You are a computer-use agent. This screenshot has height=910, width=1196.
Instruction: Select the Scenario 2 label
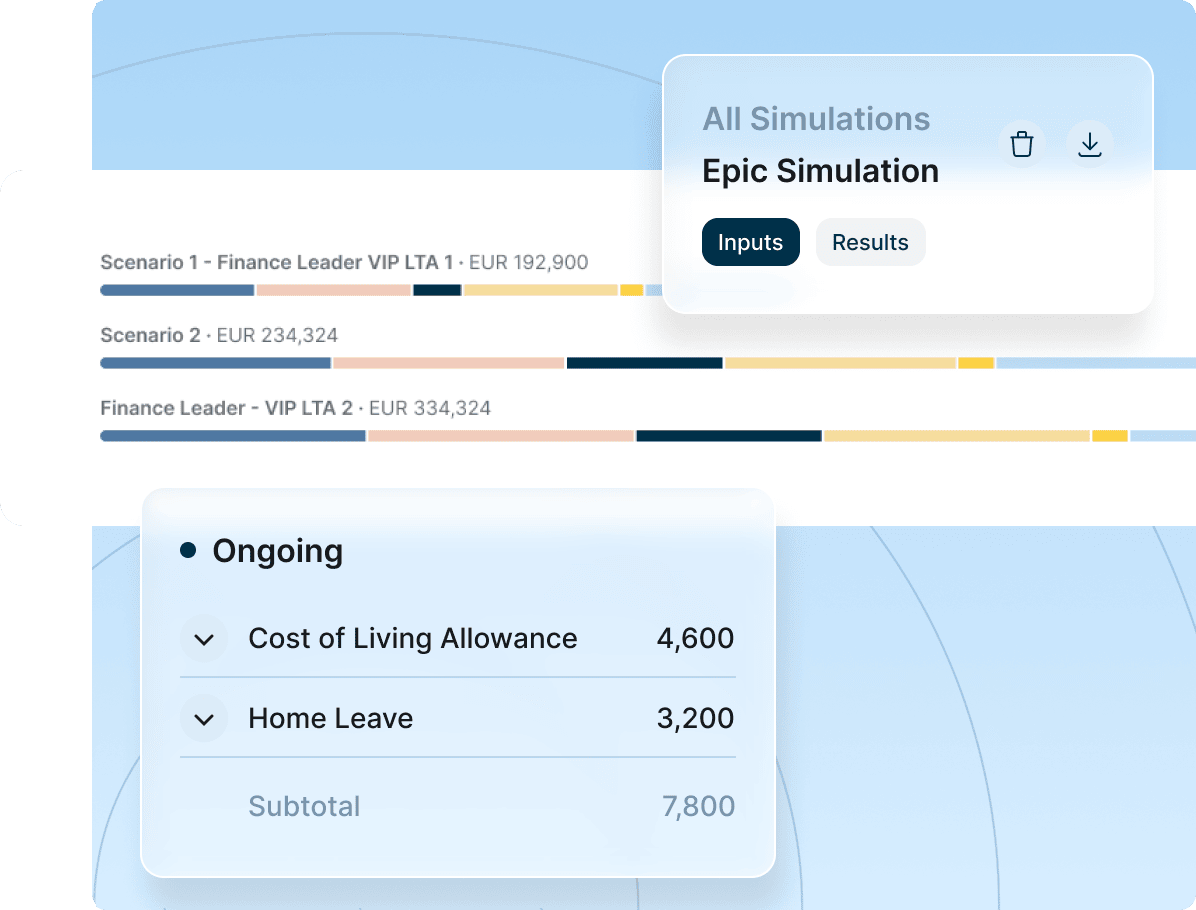click(150, 335)
